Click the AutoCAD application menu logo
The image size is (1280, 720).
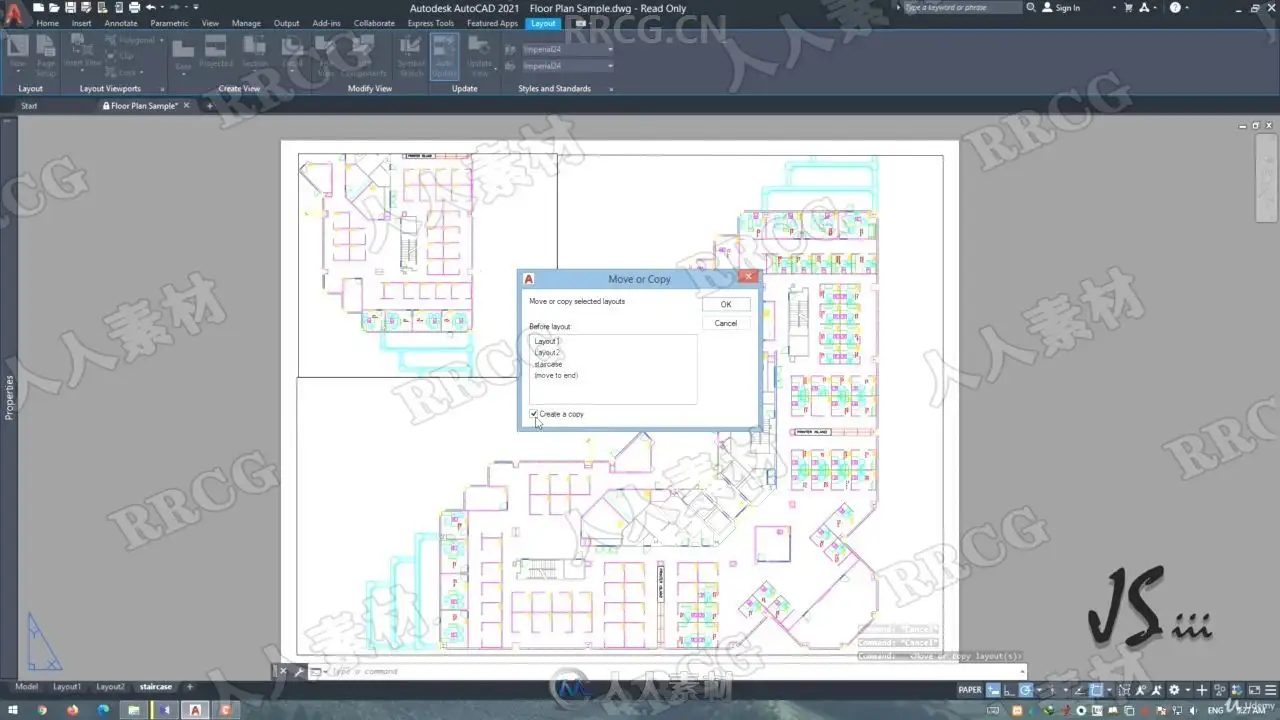tap(13, 14)
